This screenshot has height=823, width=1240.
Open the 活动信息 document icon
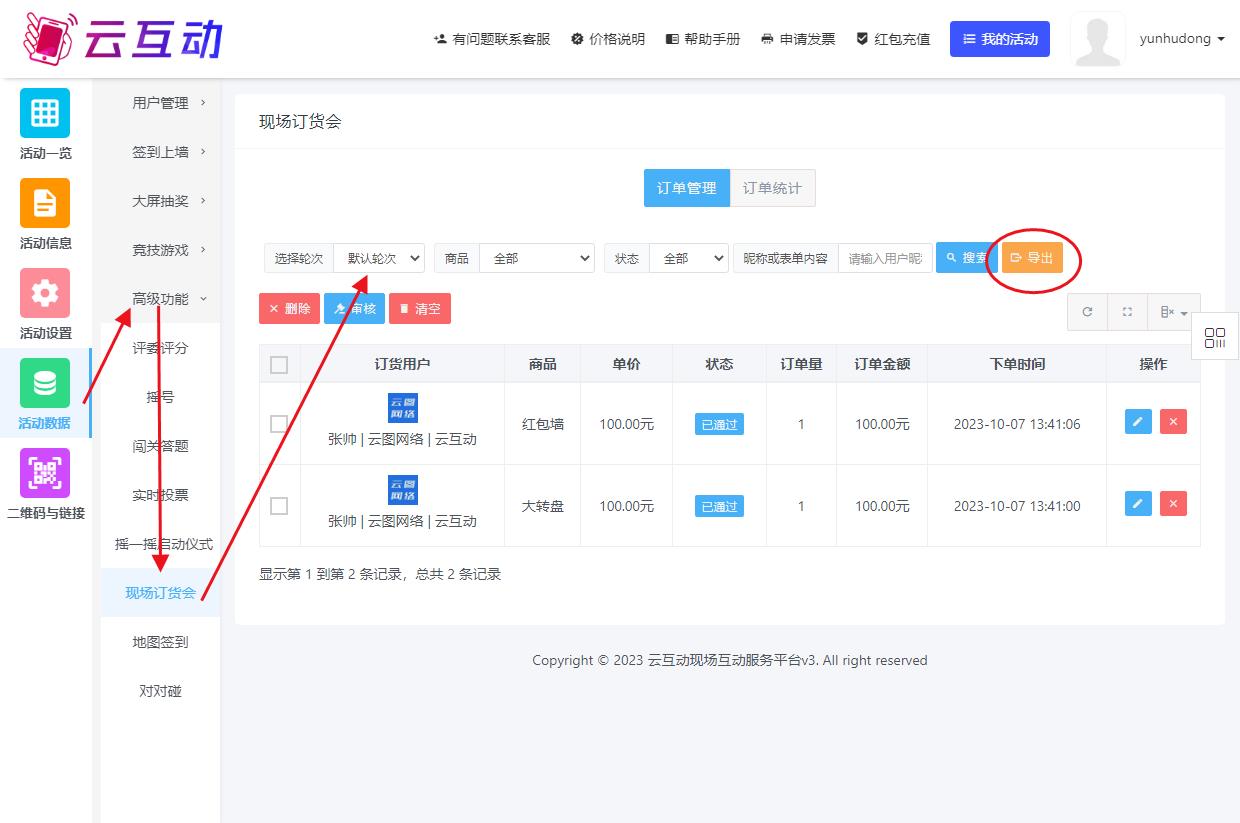(x=45, y=203)
